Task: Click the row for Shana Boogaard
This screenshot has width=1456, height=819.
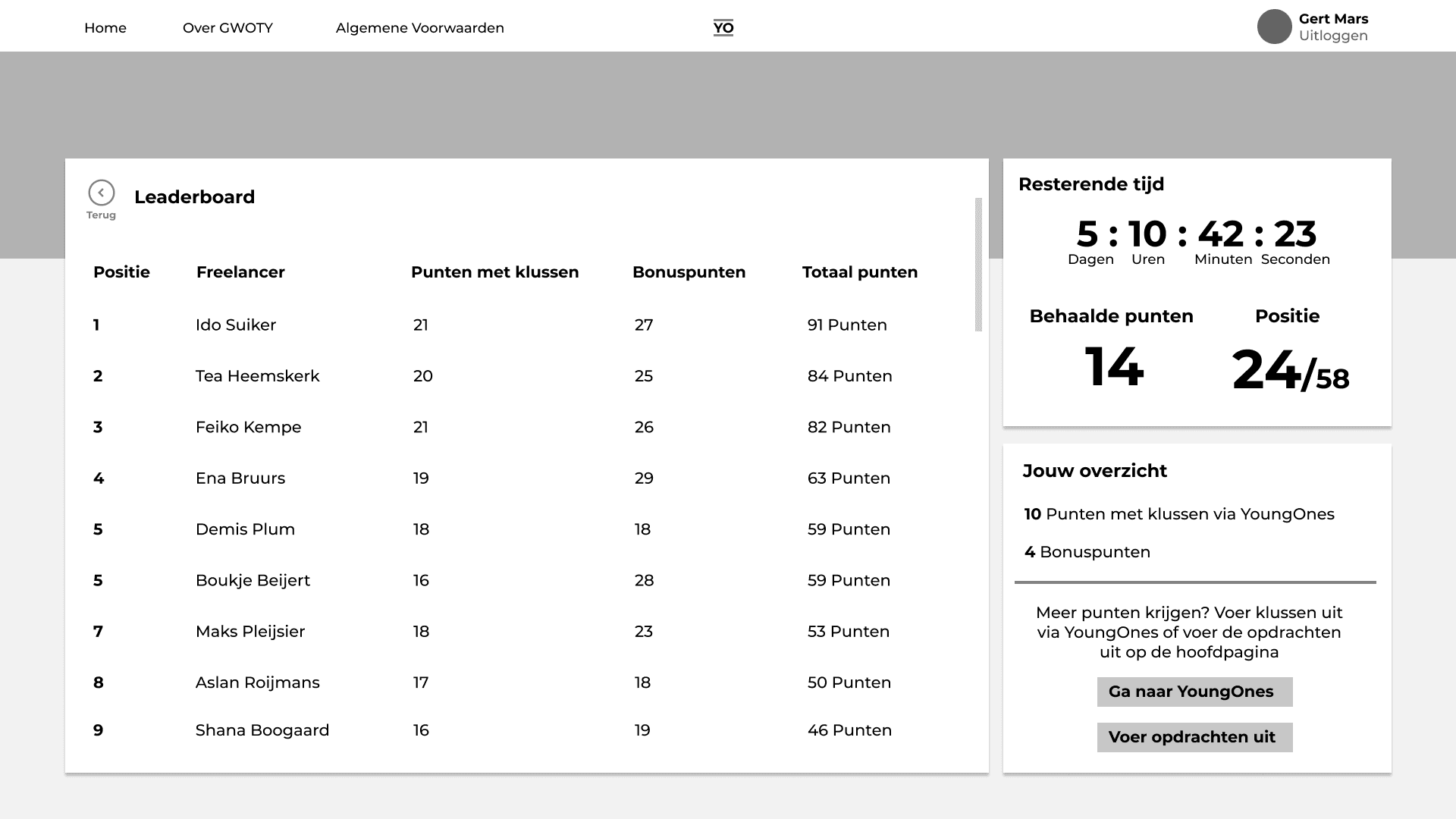Action: [x=262, y=730]
